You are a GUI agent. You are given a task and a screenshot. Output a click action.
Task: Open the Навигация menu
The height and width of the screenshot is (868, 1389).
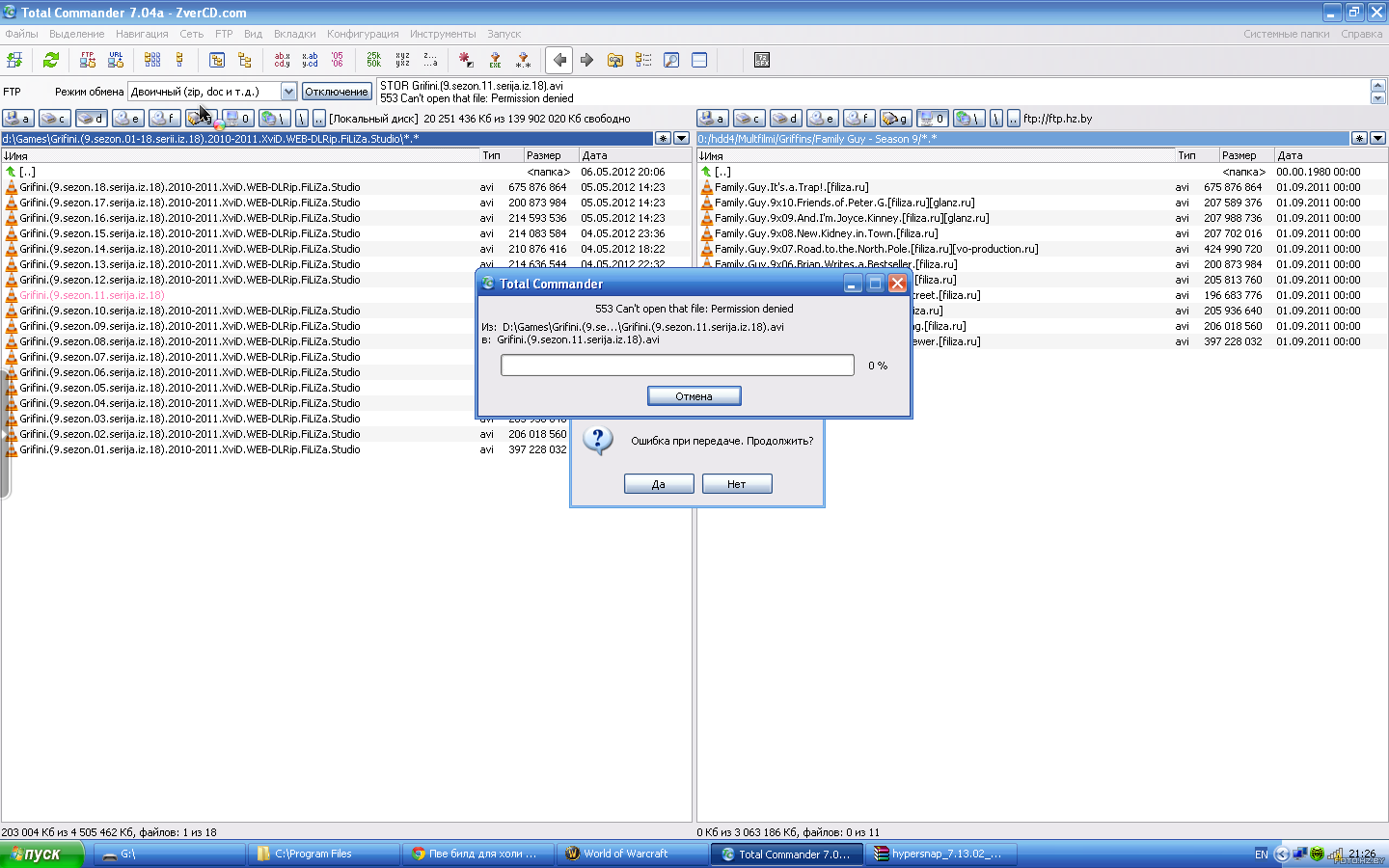click(142, 34)
